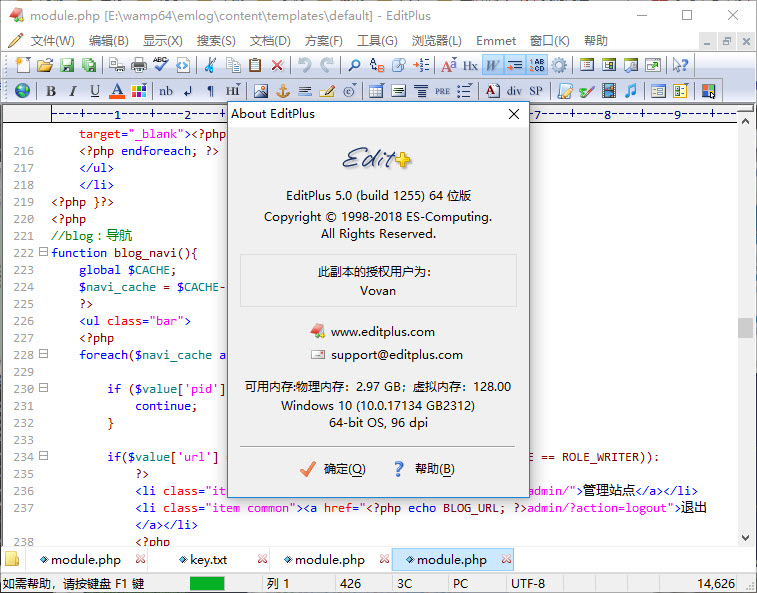The height and width of the screenshot is (593, 757).
Task: Open Heading HI dropdown button
Action: pyautogui.click(x=233, y=90)
